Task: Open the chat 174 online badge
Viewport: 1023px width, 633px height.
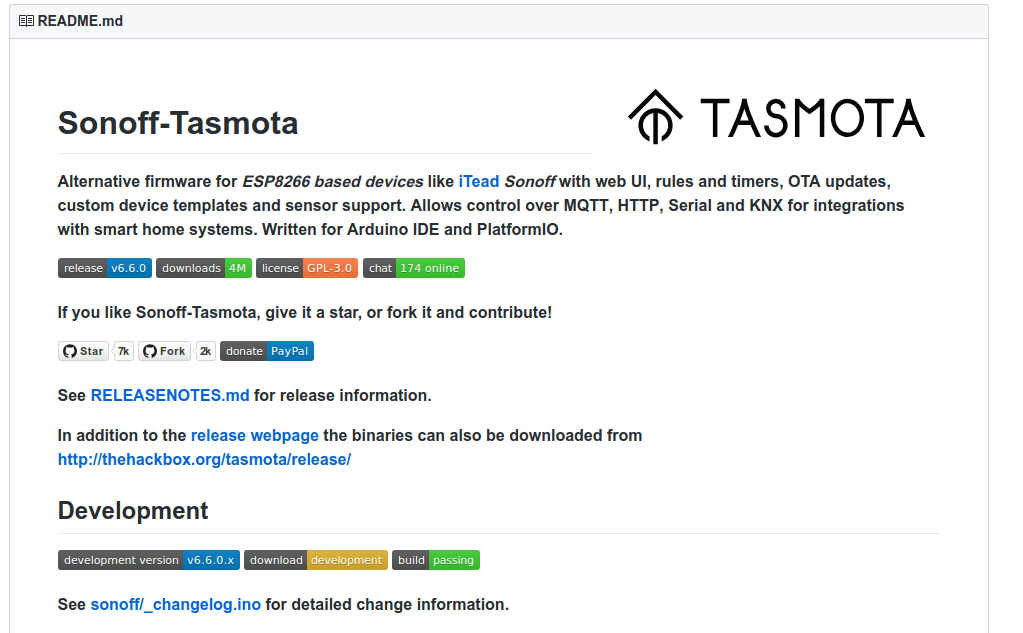Action: pos(414,268)
